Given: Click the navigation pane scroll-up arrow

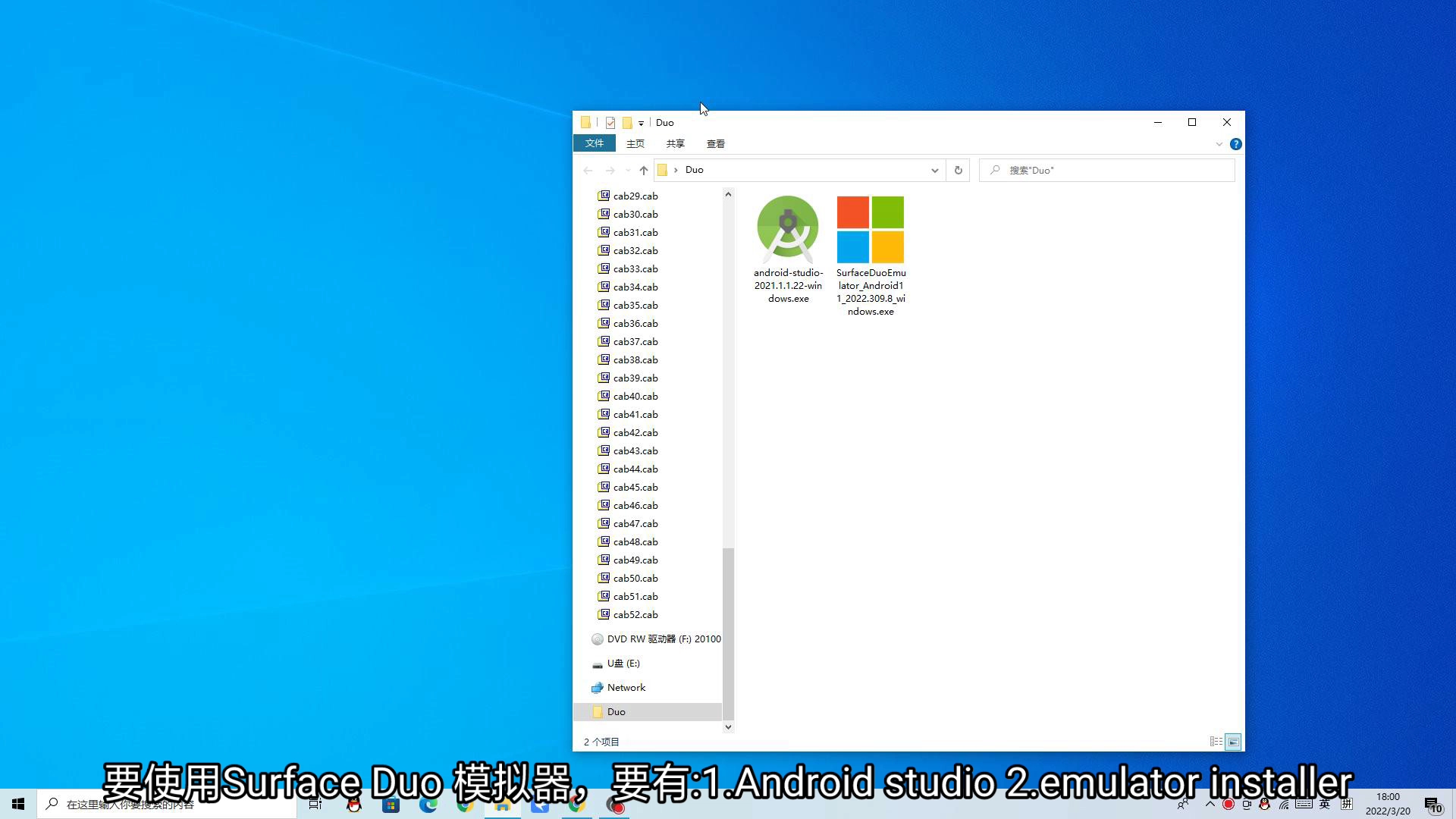Looking at the screenshot, I should point(728,194).
